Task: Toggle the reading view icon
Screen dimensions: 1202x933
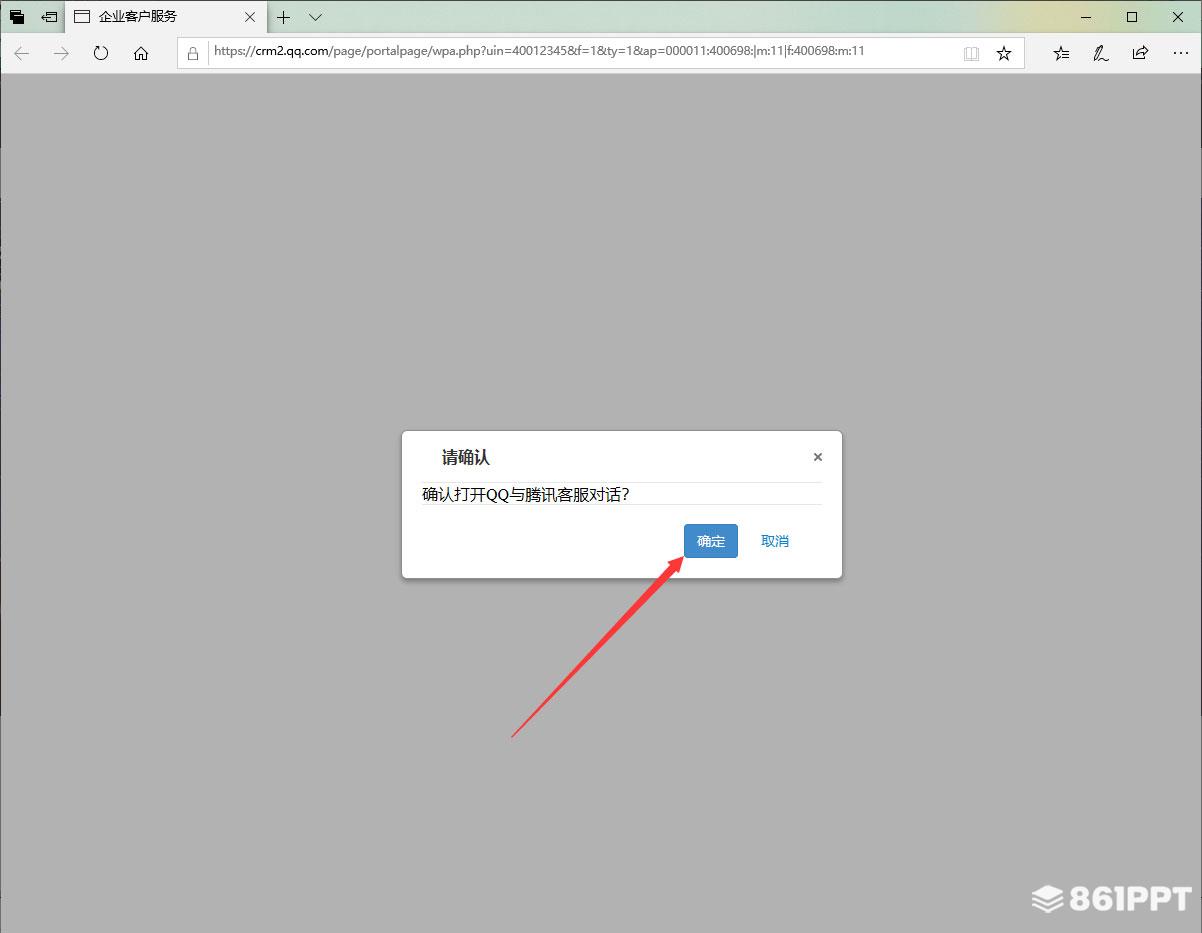Action: coord(971,53)
